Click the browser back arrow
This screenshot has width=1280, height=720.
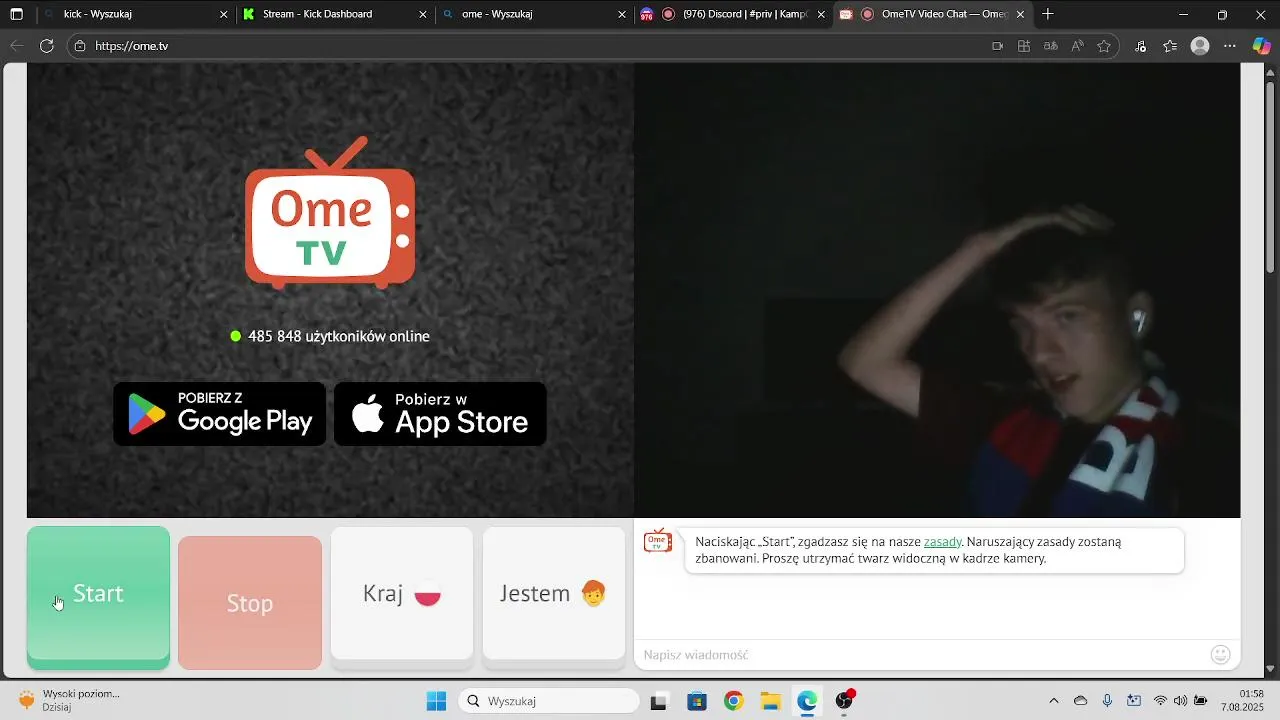click(17, 46)
